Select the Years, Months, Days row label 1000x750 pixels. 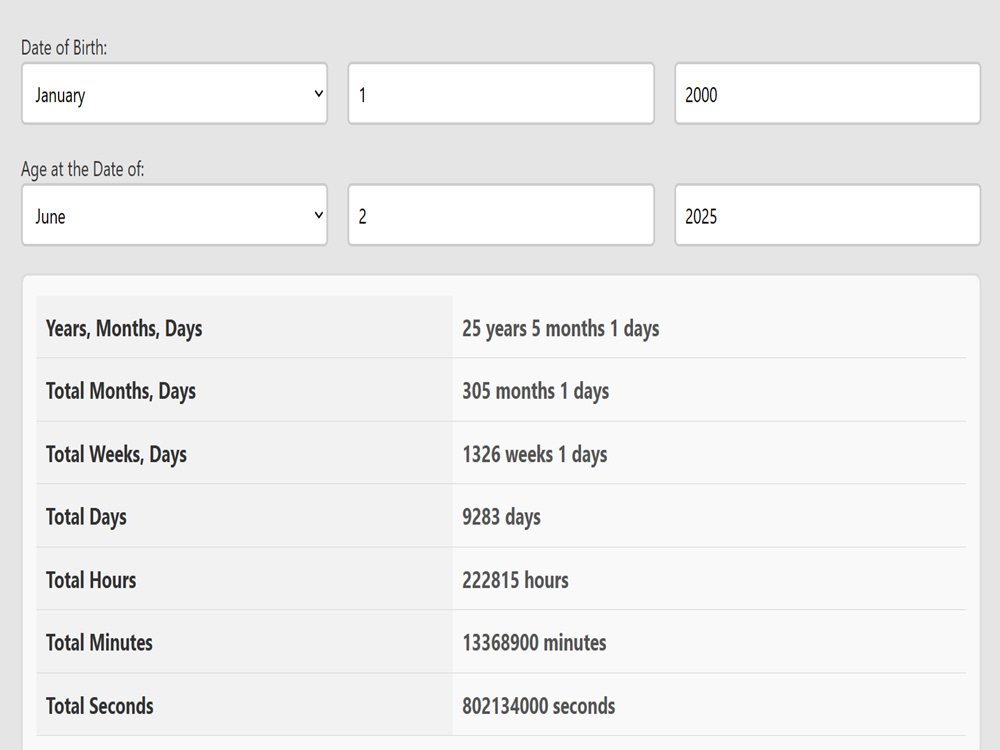point(124,328)
